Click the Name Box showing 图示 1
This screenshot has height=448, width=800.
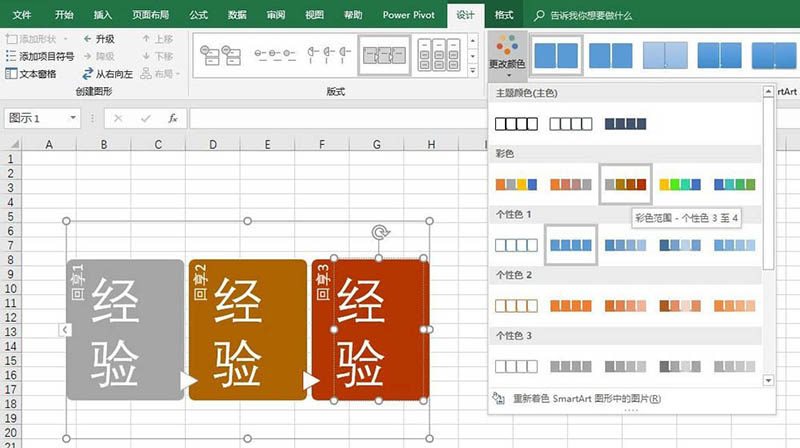[x=36, y=118]
